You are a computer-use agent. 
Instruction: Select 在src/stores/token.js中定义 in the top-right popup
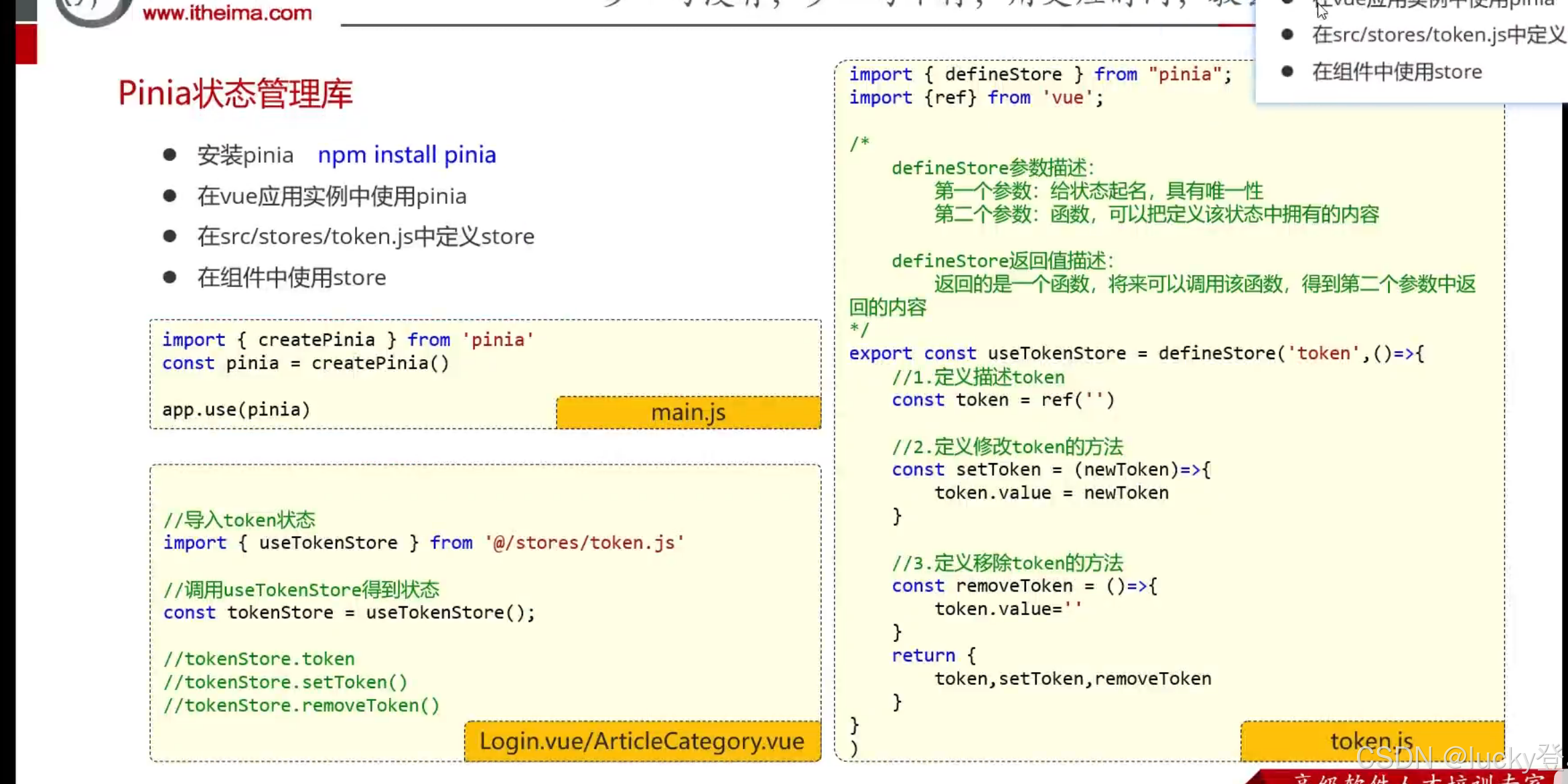(x=1437, y=35)
